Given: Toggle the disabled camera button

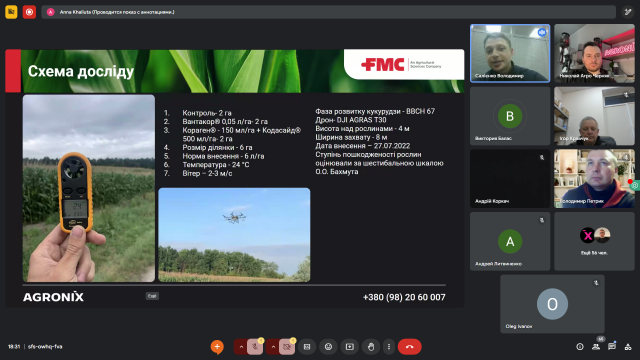Looking at the screenshot, I should point(287,347).
